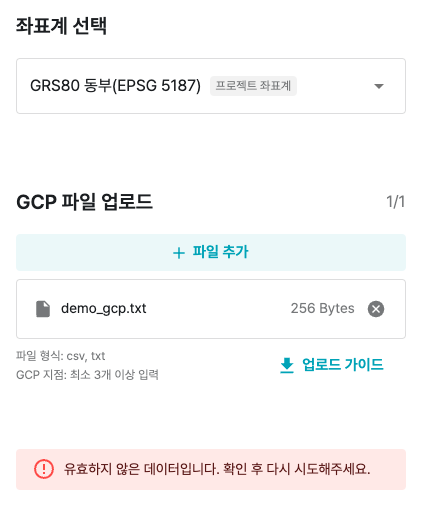Click the GCP 지점 minimum 3 points hint
Screen dimensions: 423x524
87,375
